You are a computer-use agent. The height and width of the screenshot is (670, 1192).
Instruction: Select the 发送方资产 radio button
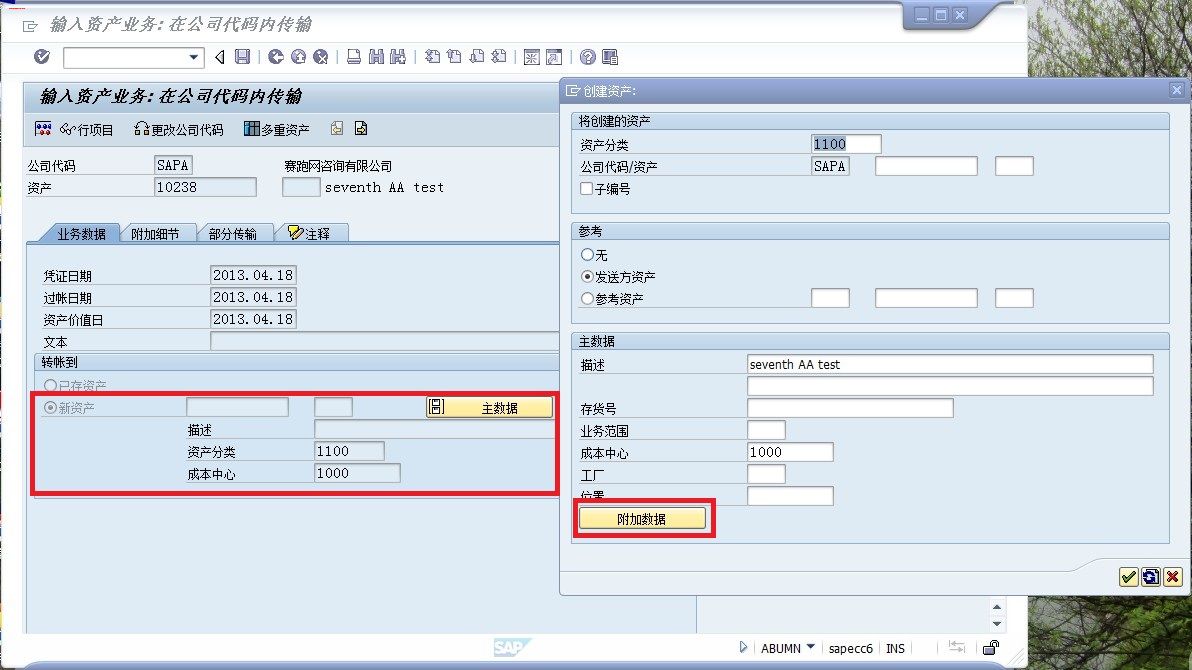(587, 276)
